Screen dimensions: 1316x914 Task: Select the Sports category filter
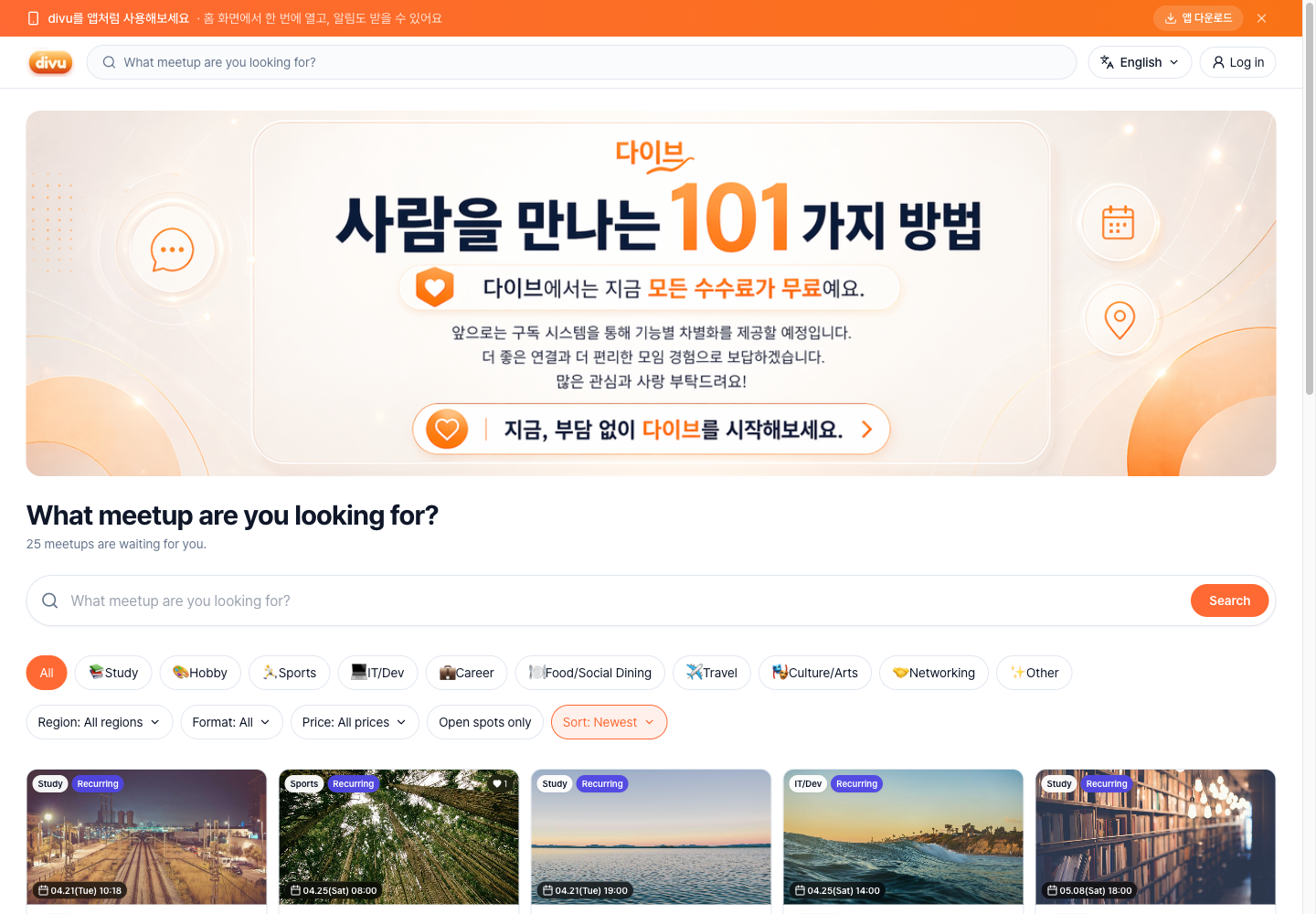click(289, 673)
